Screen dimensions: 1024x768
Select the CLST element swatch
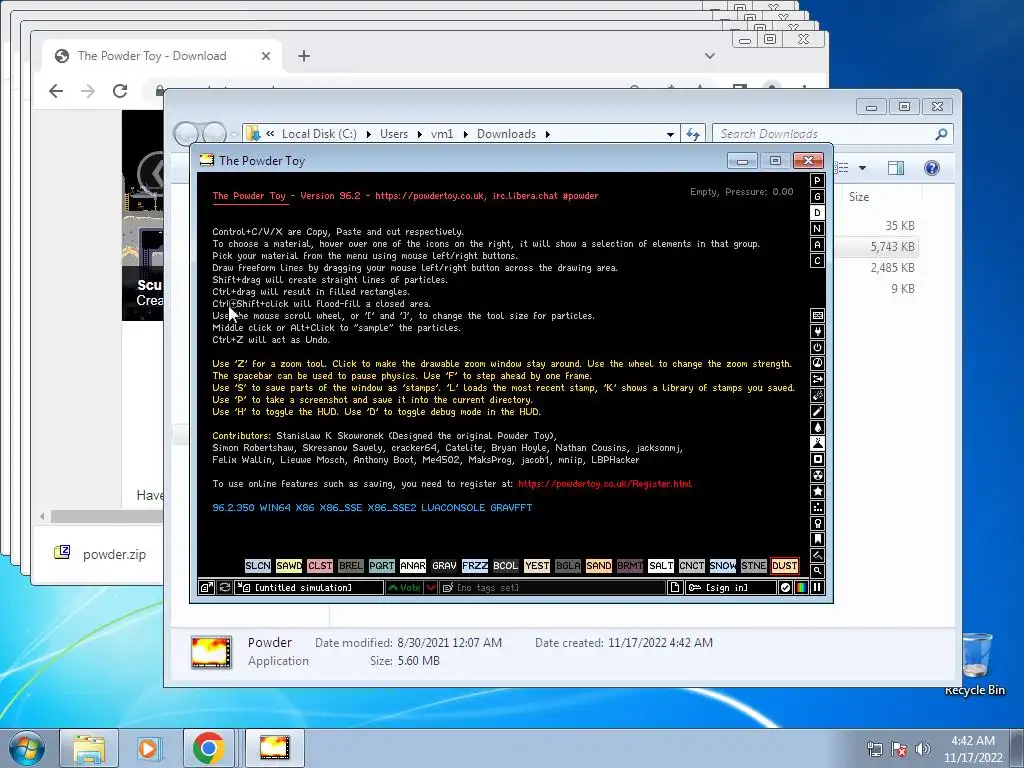click(x=320, y=566)
